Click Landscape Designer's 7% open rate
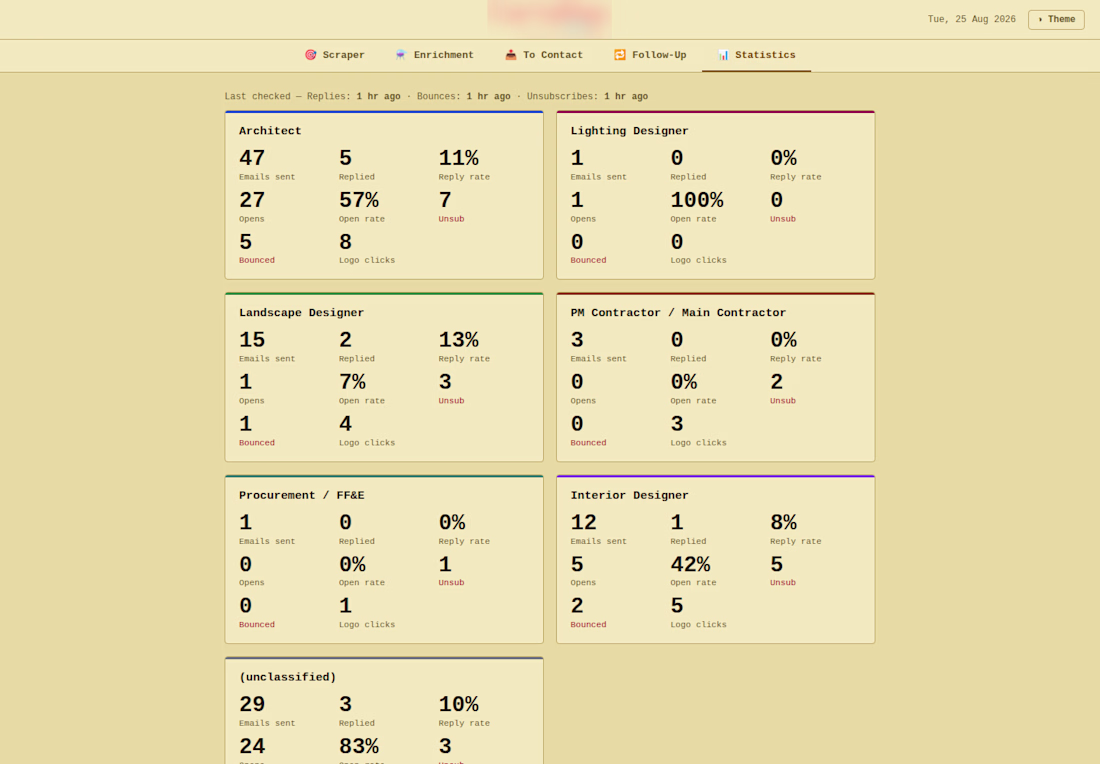 point(352,382)
